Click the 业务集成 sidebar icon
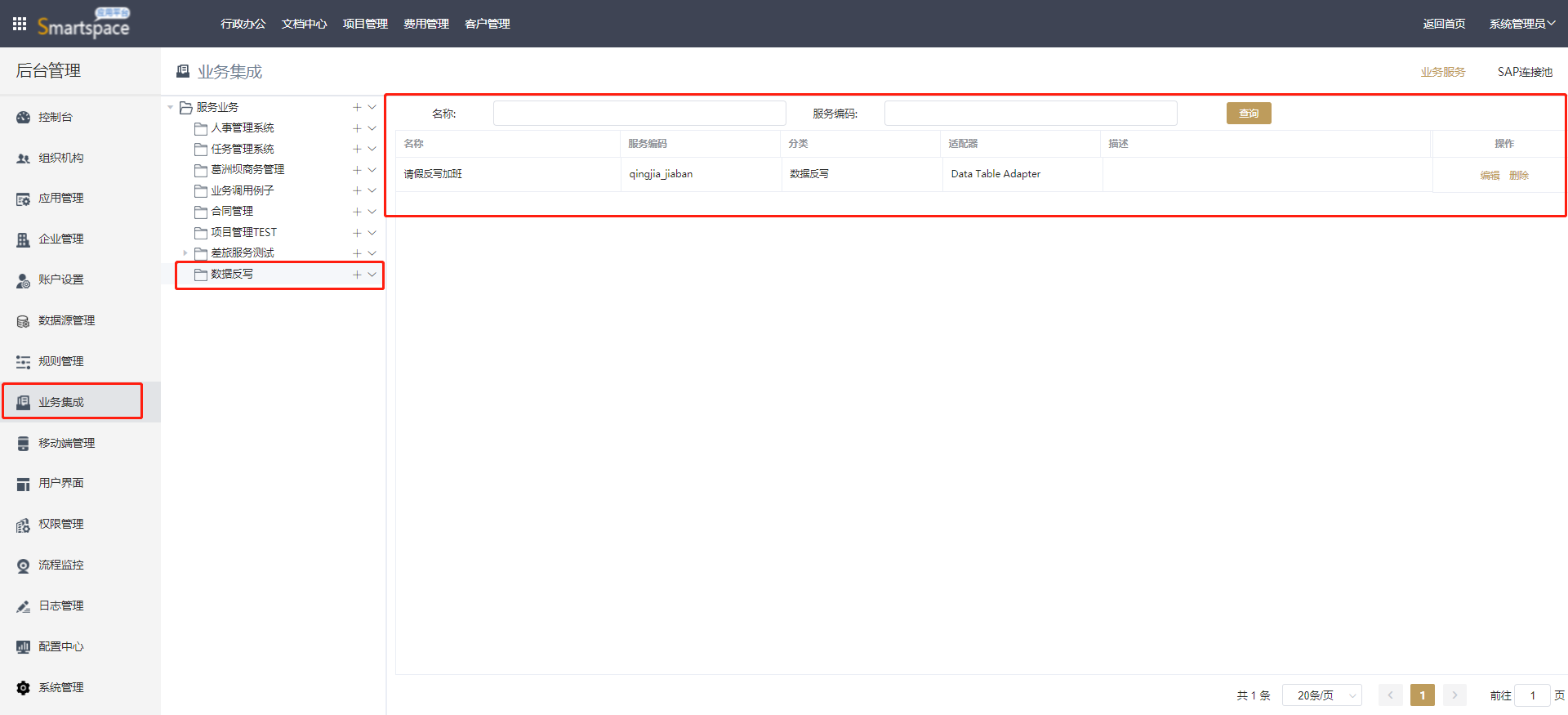 (x=23, y=402)
